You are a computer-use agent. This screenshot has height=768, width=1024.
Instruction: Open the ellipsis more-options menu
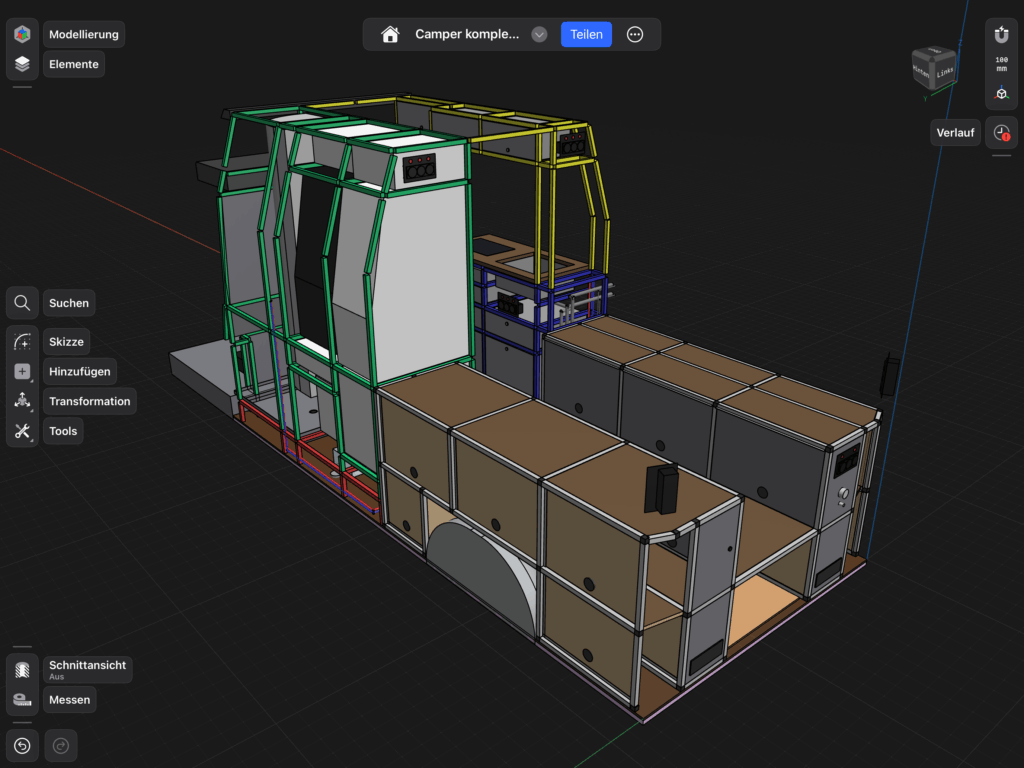[x=635, y=34]
